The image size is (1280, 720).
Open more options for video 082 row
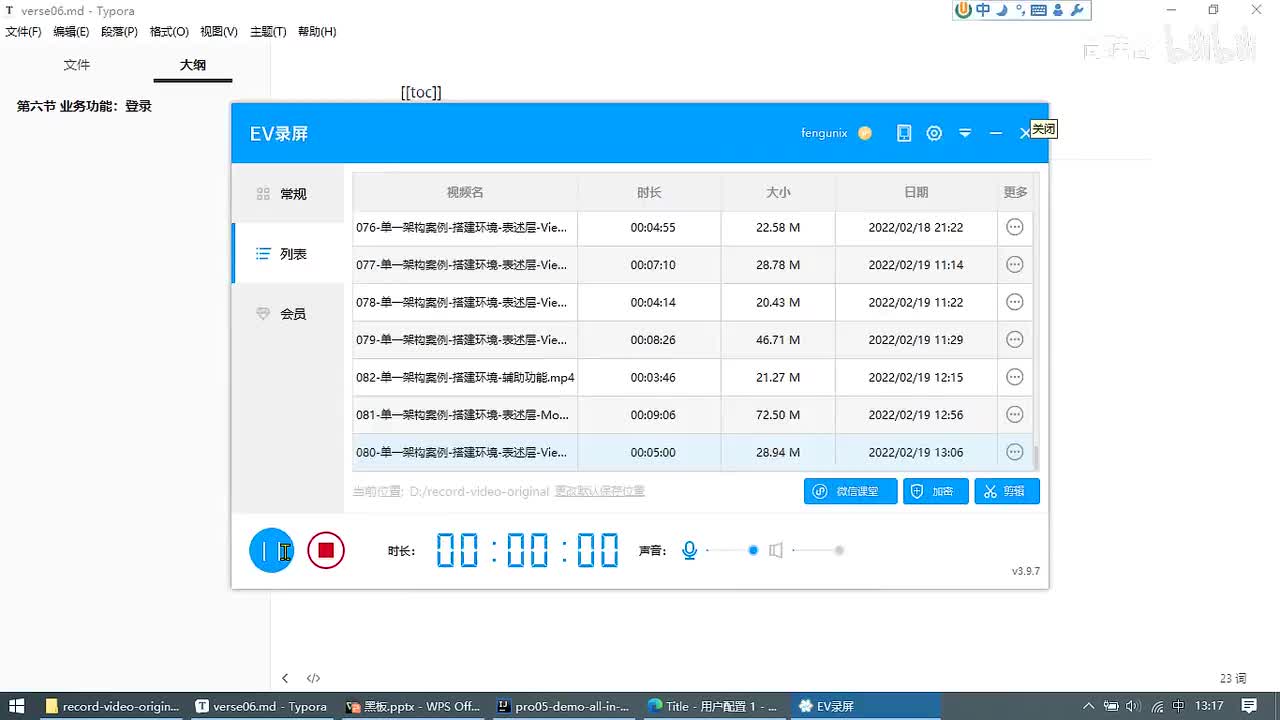click(1015, 377)
